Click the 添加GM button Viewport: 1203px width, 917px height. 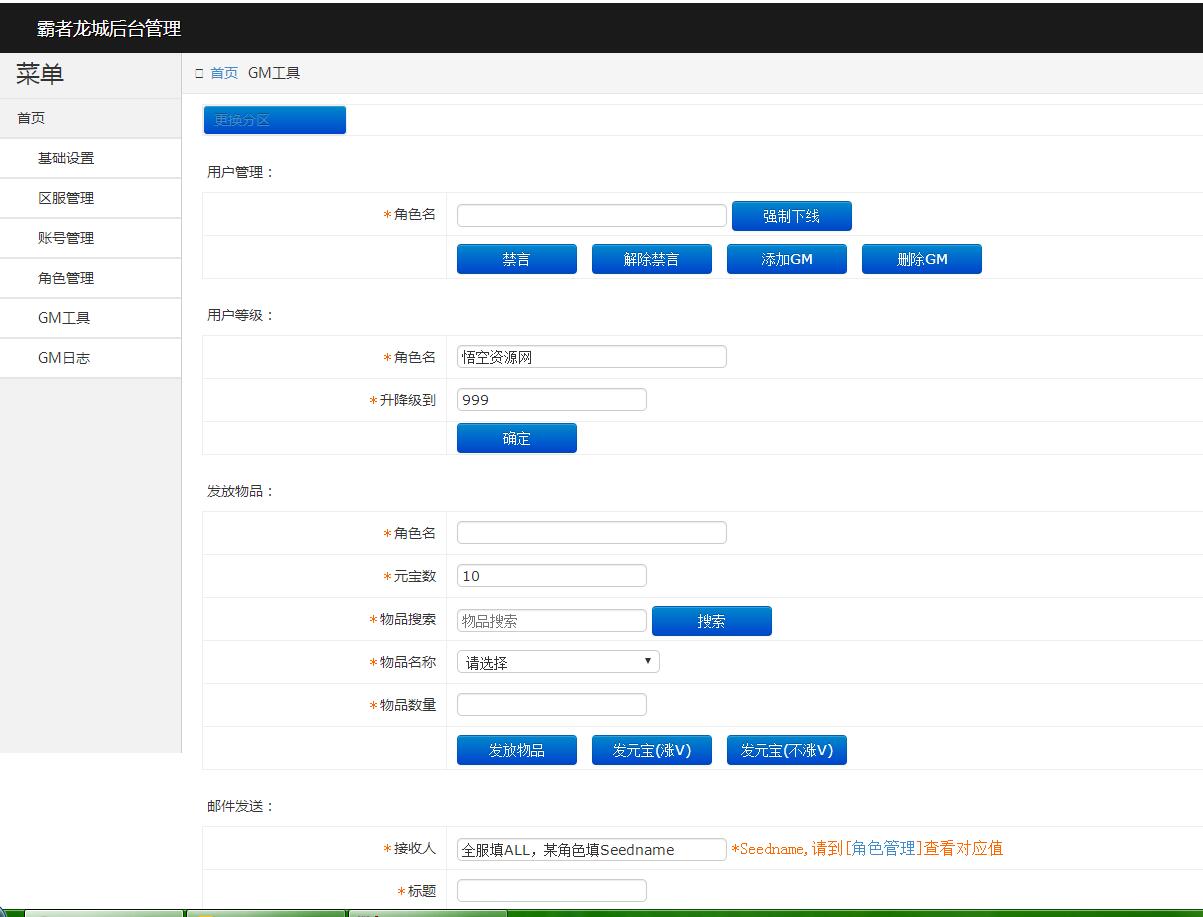786,259
